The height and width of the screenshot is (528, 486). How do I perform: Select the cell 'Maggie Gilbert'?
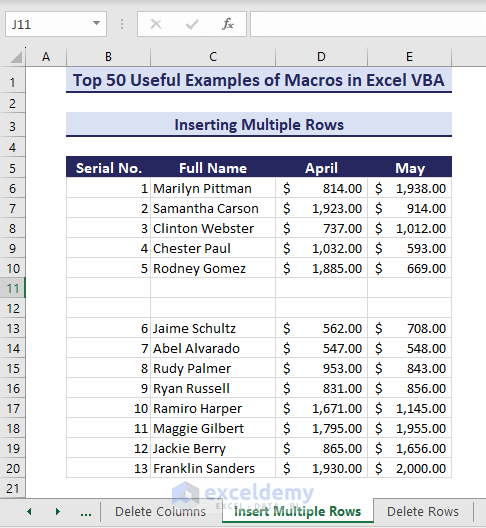pos(213,428)
